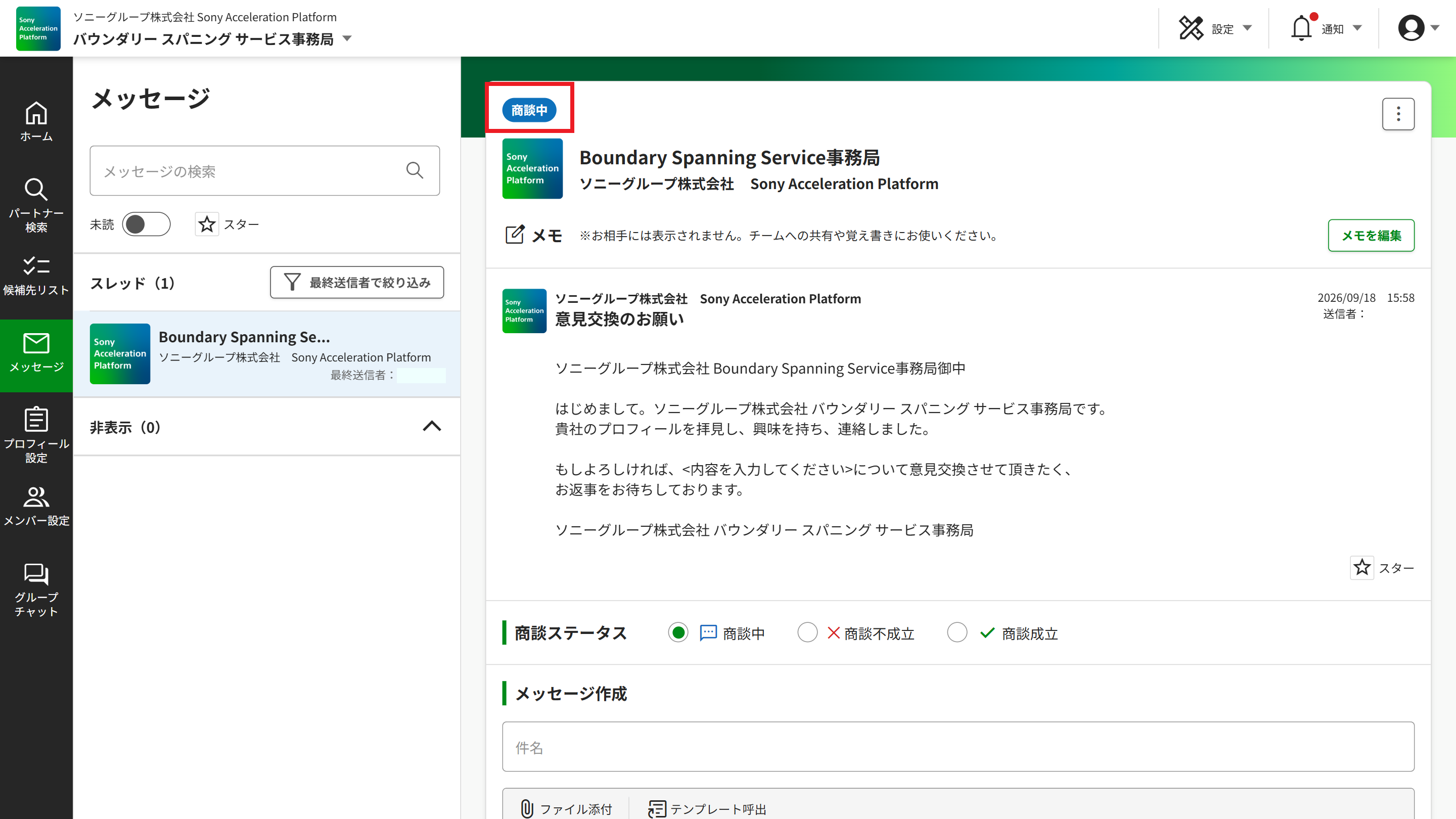This screenshot has height=819, width=1456.
Task: Collapse the 非表示 (0) section
Action: pyautogui.click(x=432, y=427)
